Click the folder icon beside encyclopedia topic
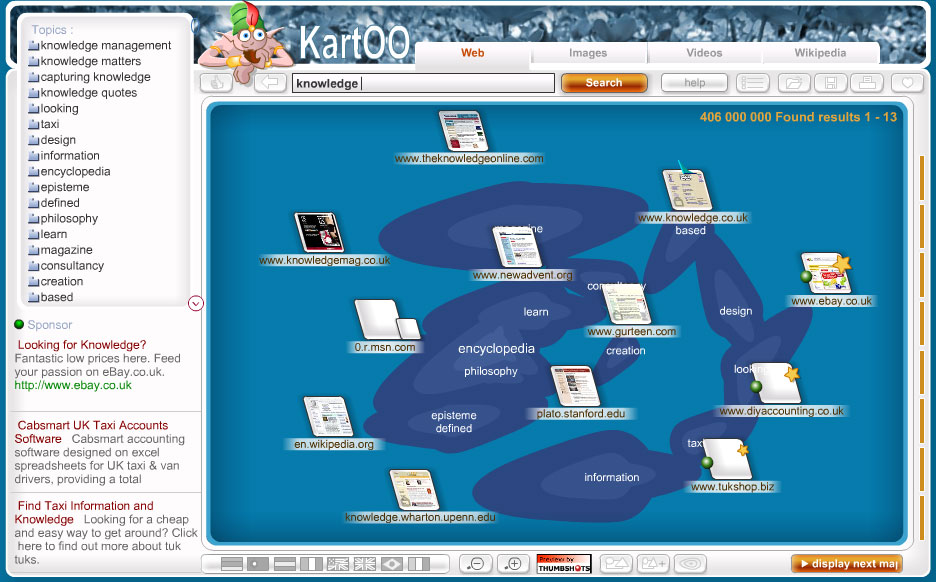 (34, 171)
